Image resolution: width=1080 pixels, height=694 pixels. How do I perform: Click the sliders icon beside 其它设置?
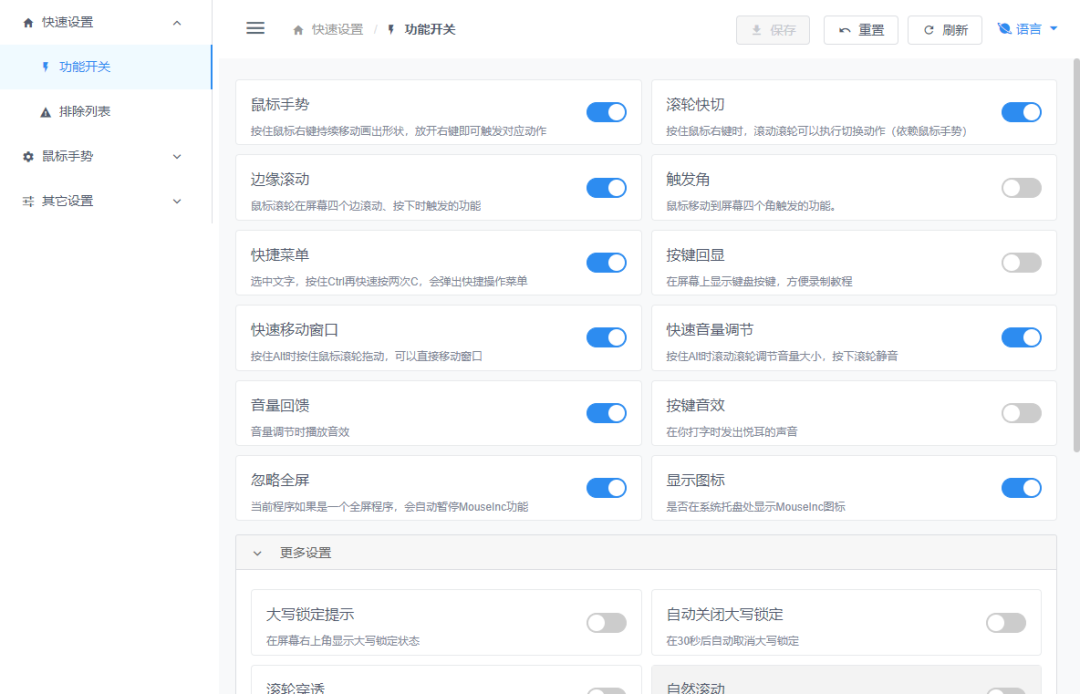click(x=28, y=201)
